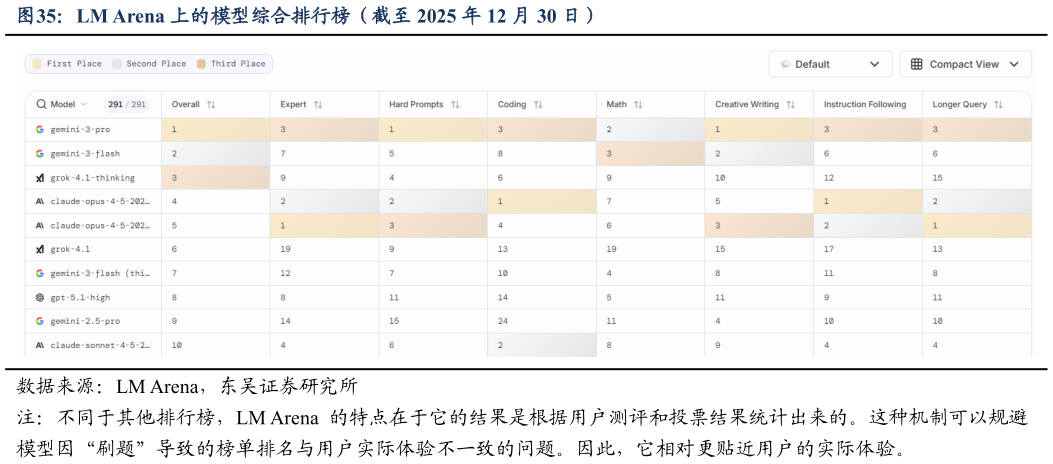Click the Google logo on gemini-3-pro row
Viewport: 1053px width, 464px height.
[x=40, y=130]
